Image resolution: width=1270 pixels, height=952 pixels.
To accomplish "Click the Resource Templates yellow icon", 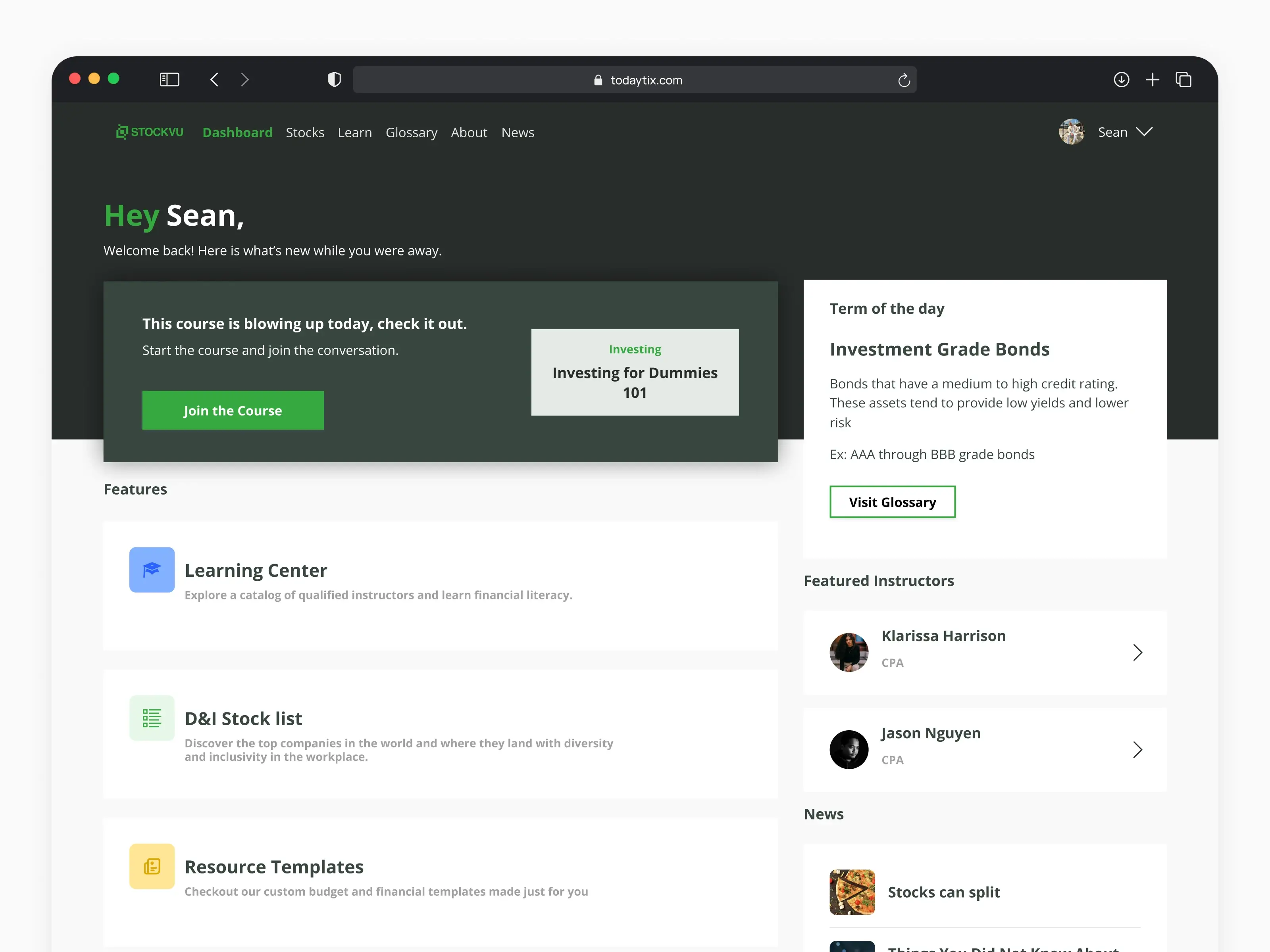I will [152, 866].
